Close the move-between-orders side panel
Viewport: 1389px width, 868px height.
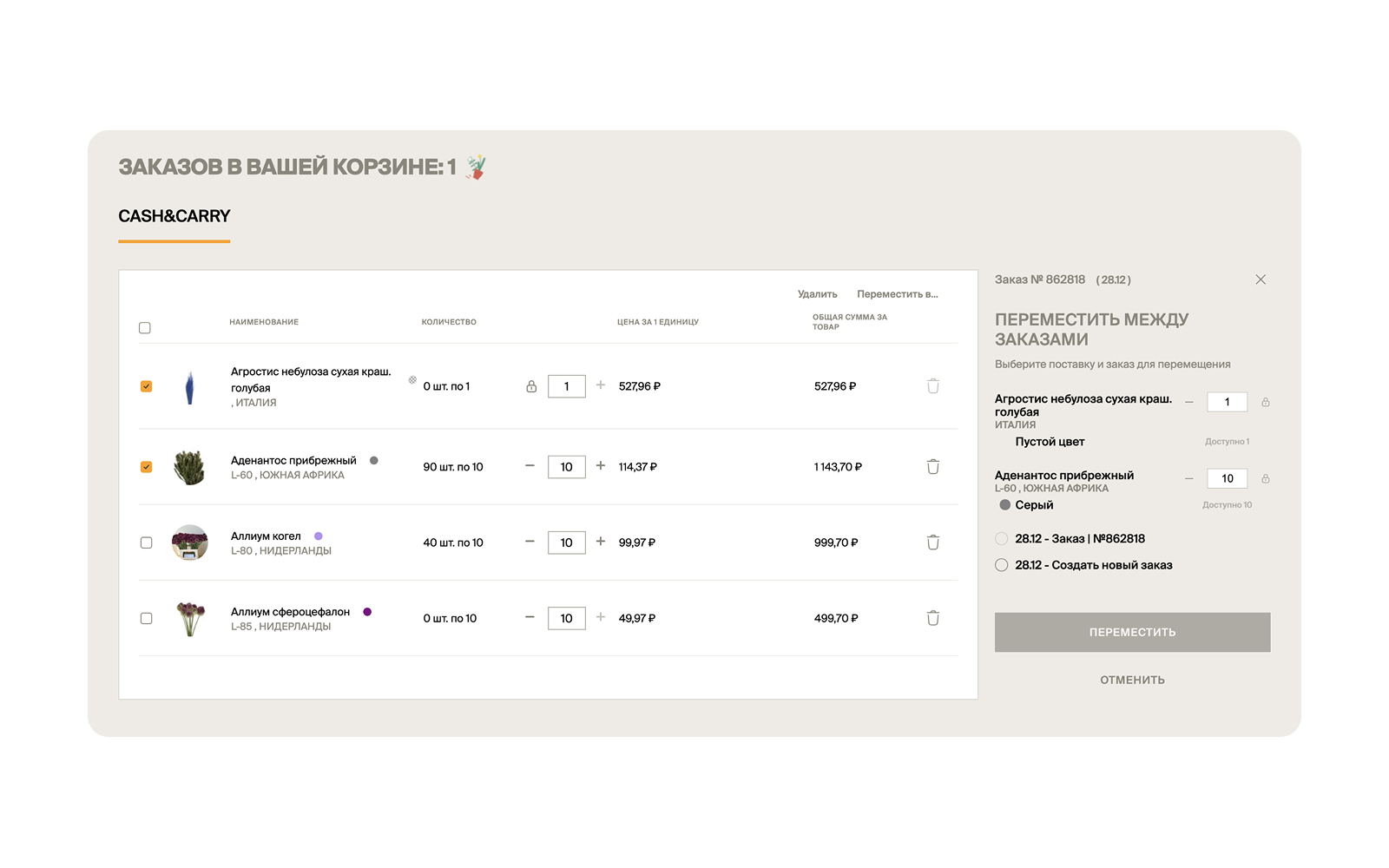point(1261,279)
